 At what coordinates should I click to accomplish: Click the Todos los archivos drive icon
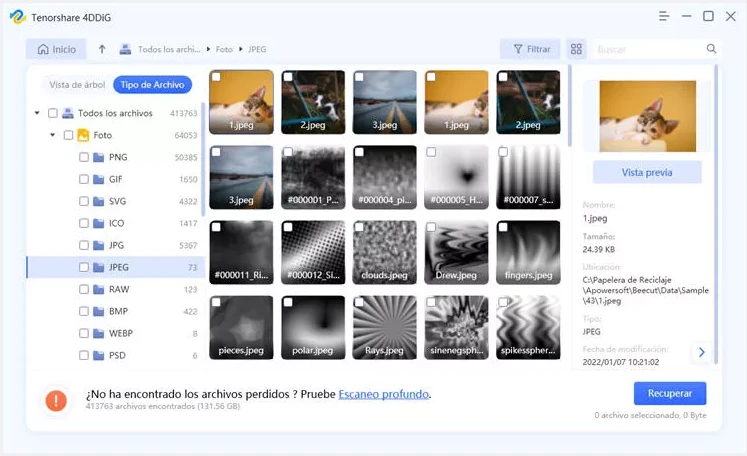click(x=68, y=113)
